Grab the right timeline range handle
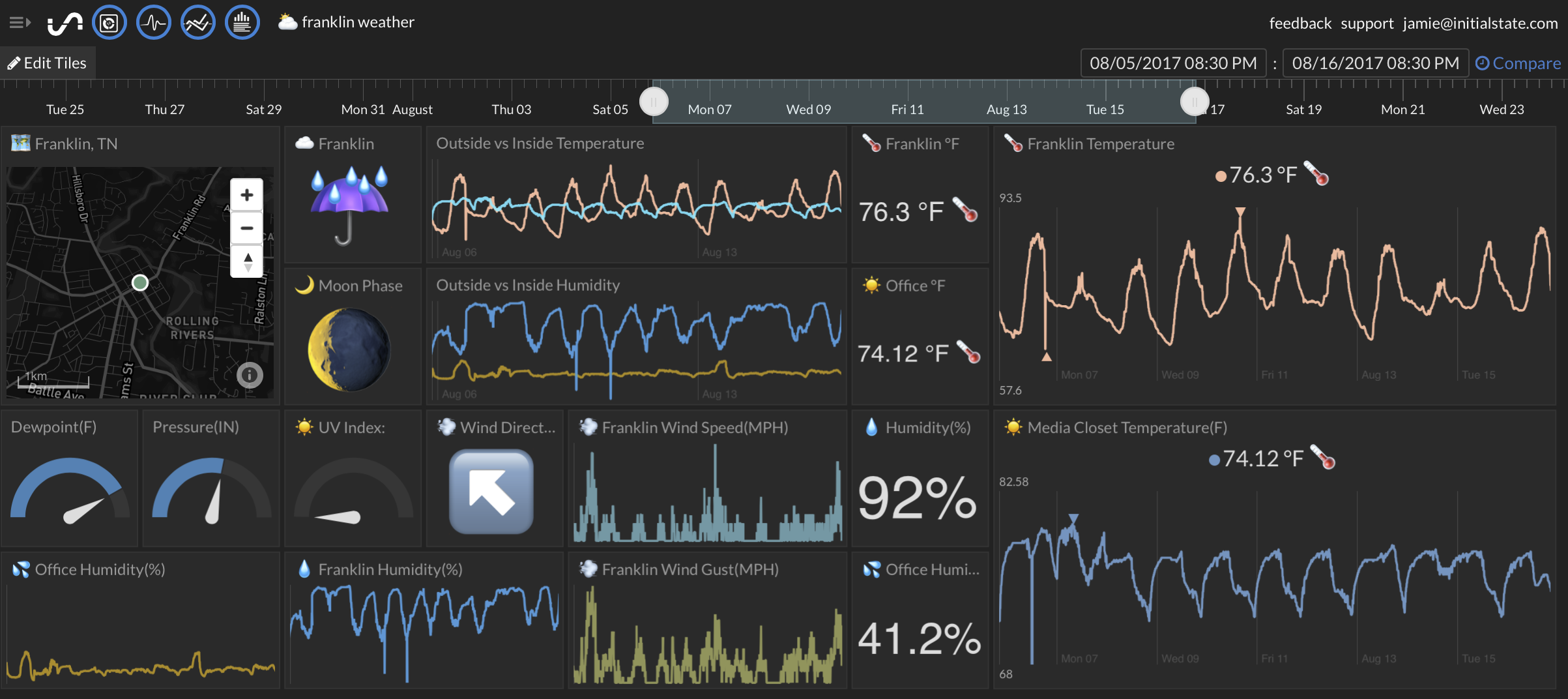 (x=1195, y=102)
